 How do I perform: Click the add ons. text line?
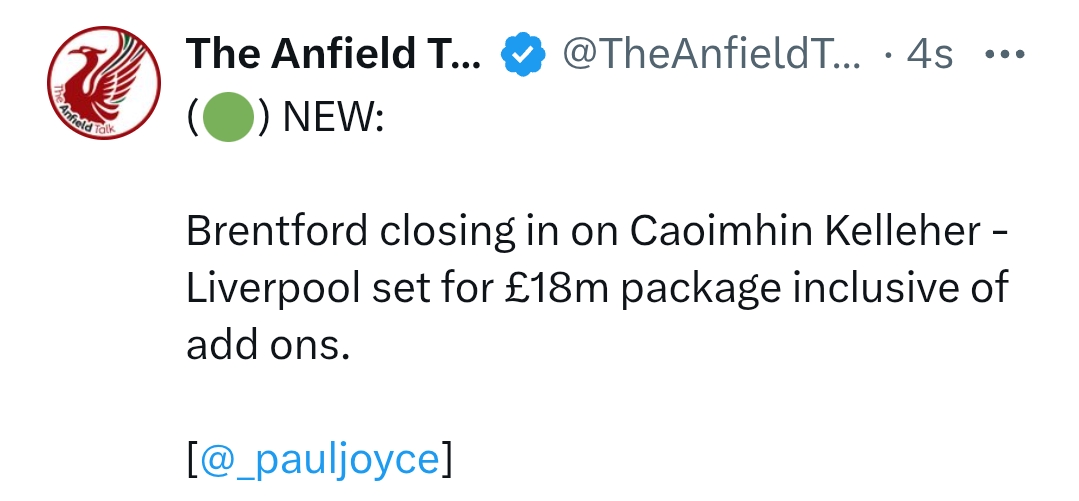(x=268, y=345)
